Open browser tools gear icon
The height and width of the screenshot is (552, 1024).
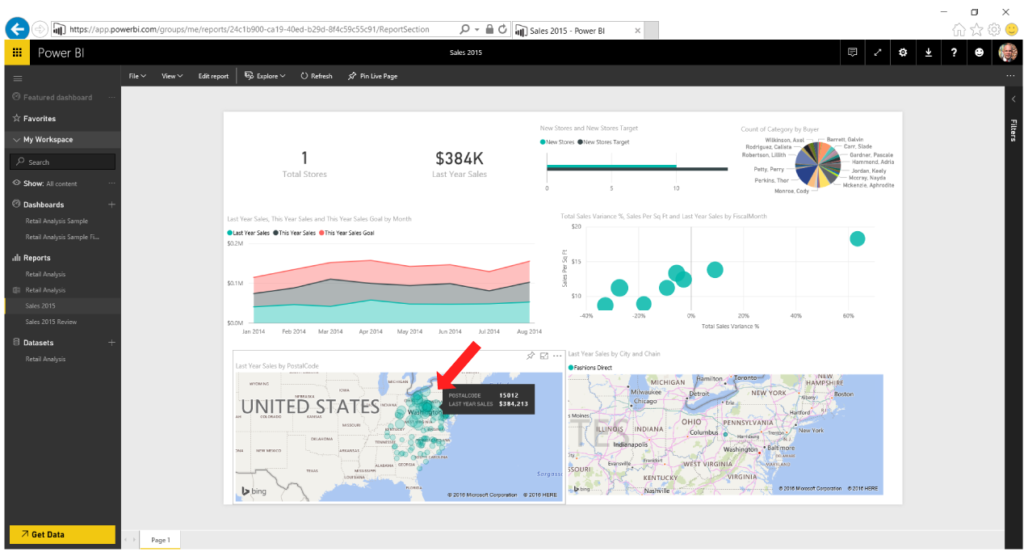pyautogui.click(x=994, y=29)
